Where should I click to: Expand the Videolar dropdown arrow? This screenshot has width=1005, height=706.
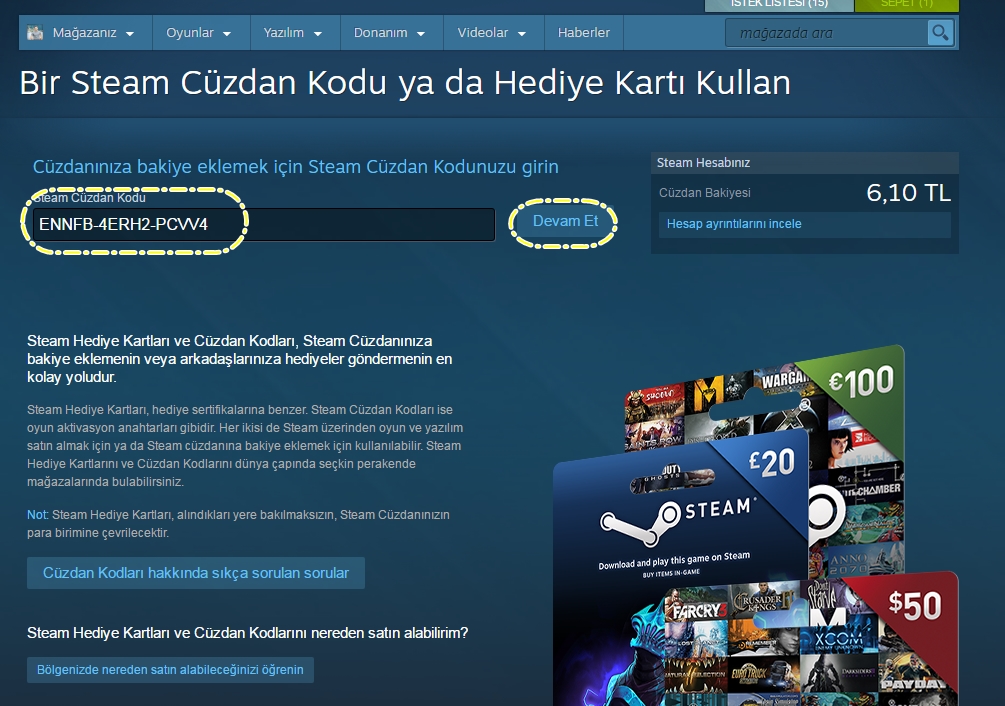522,34
